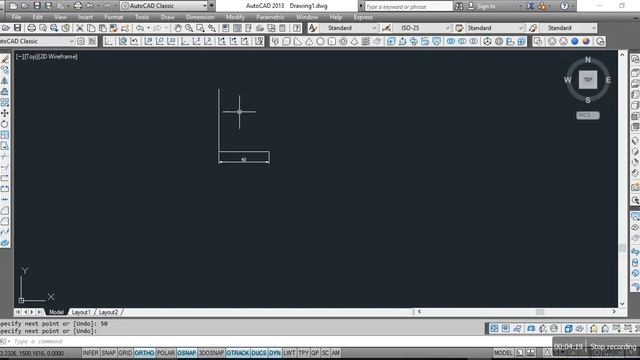Click the keyword search input field
The height and width of the screenshot is (360, 640).
coord(408,7)
